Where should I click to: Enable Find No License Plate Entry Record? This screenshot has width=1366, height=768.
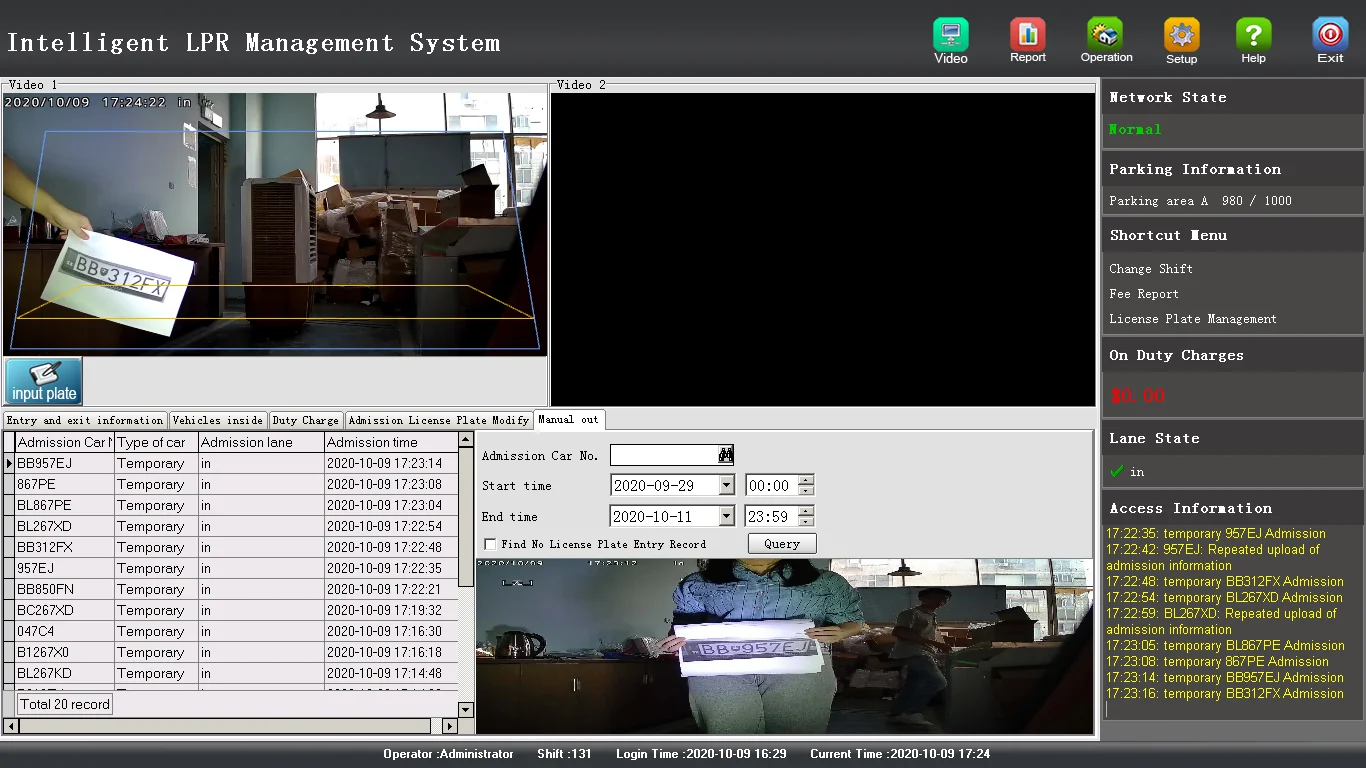(490, 544)
